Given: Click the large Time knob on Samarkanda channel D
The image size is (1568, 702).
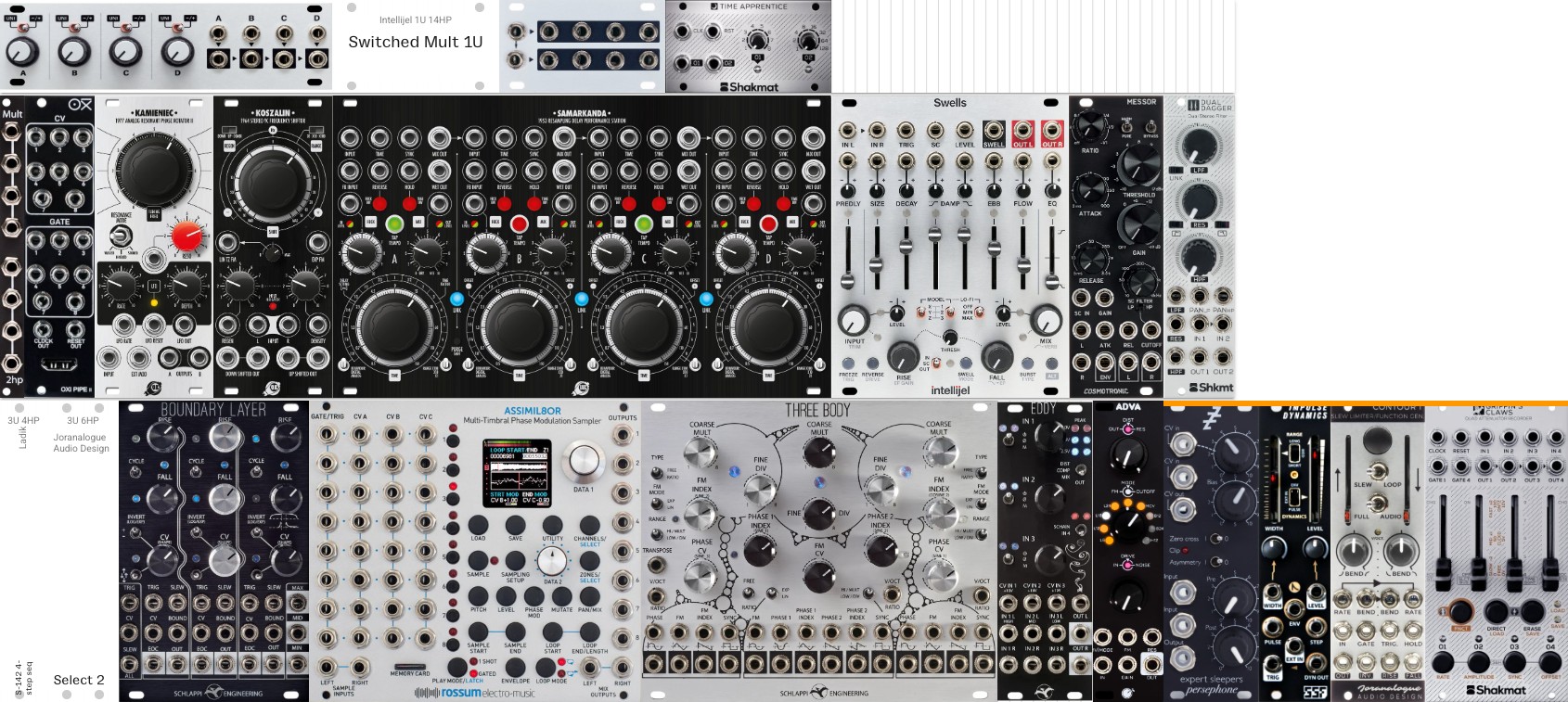Looking at the screenshot, I should (x=769, y=325).
